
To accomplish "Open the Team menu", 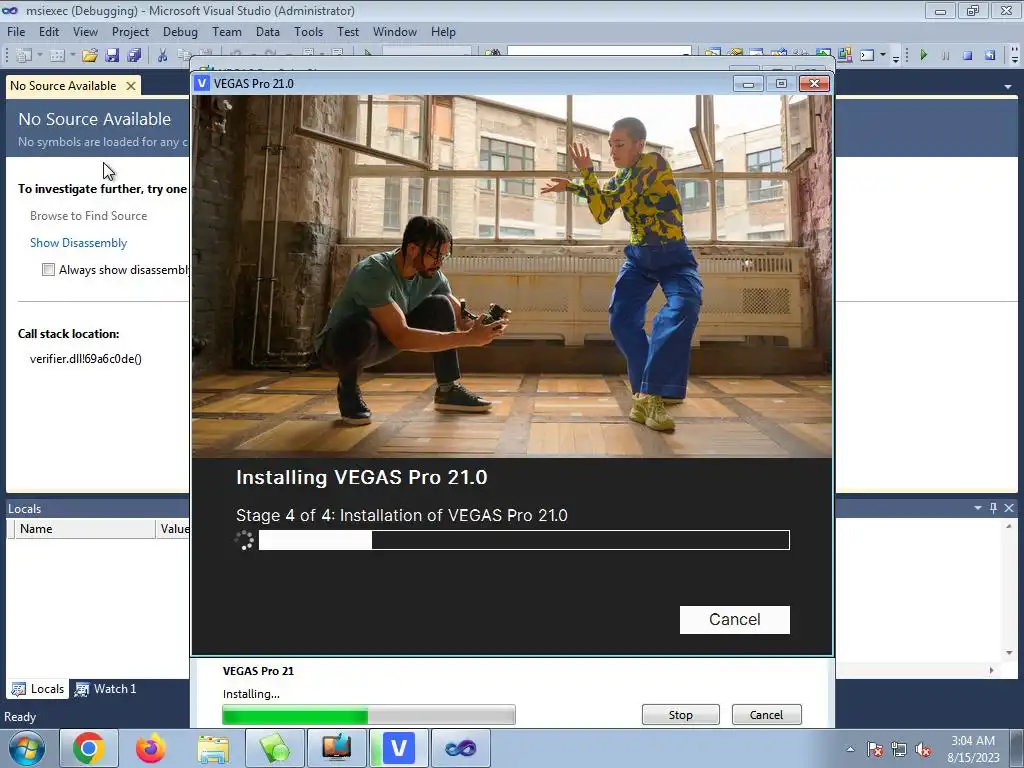I will (x=227, y=31).
